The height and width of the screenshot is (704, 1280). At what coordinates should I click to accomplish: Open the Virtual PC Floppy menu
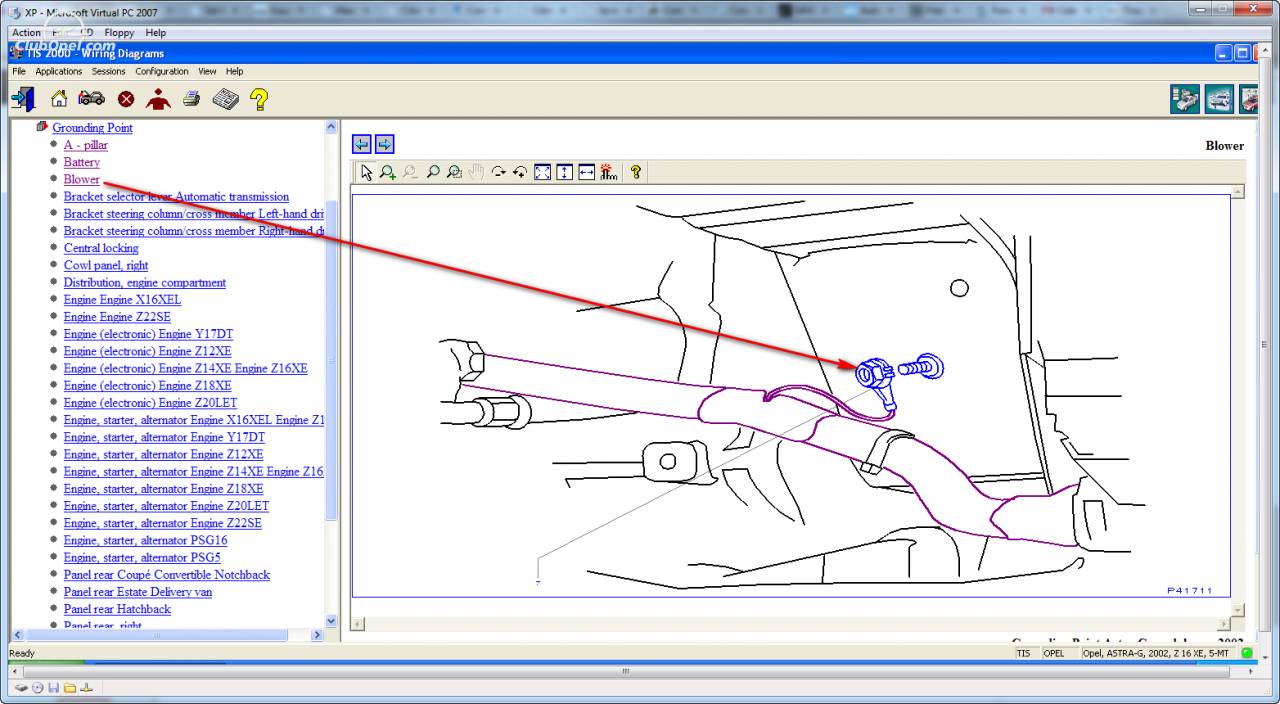point(119,33)
